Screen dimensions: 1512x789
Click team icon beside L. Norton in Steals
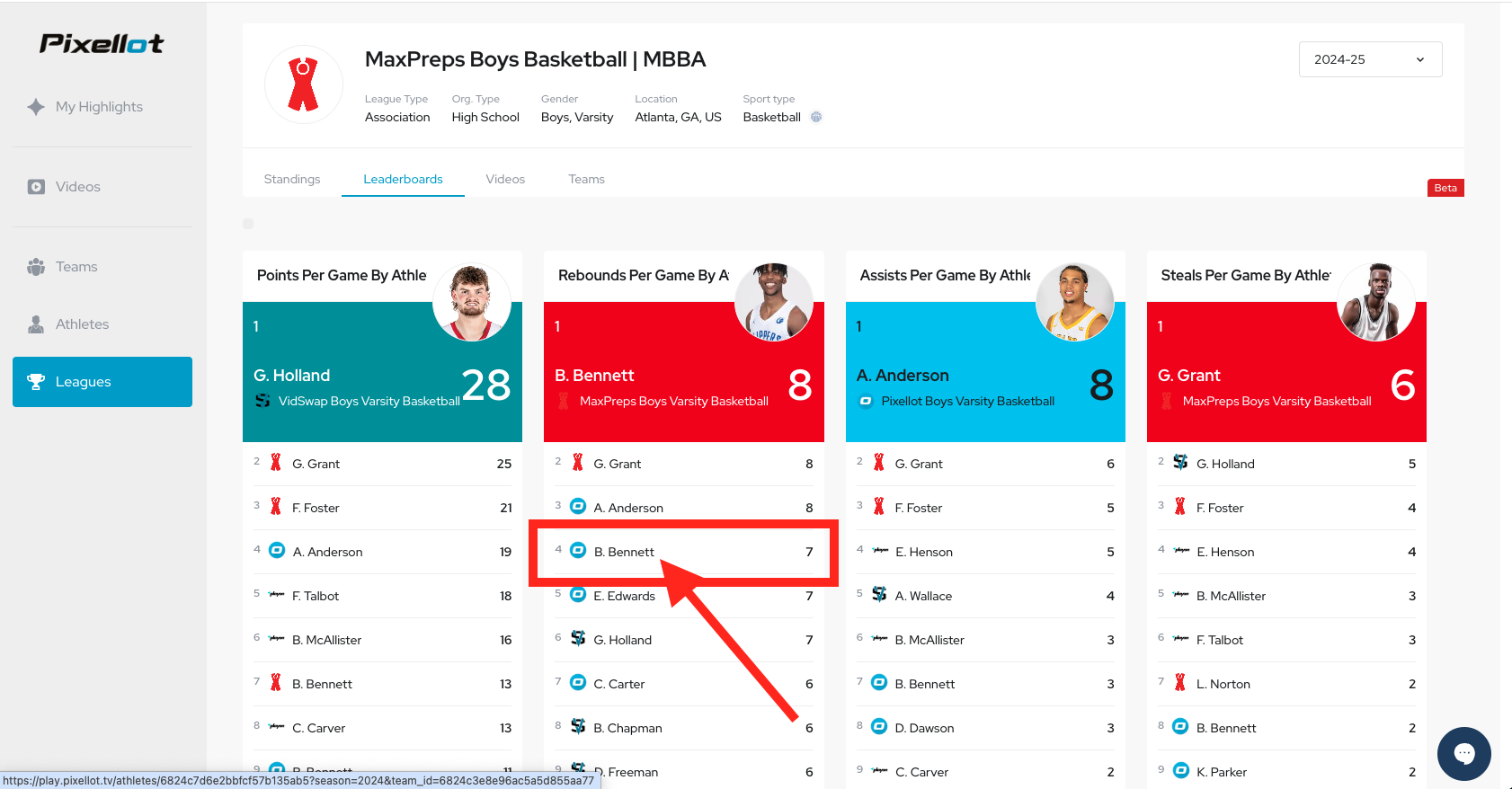pos(1181,683)
